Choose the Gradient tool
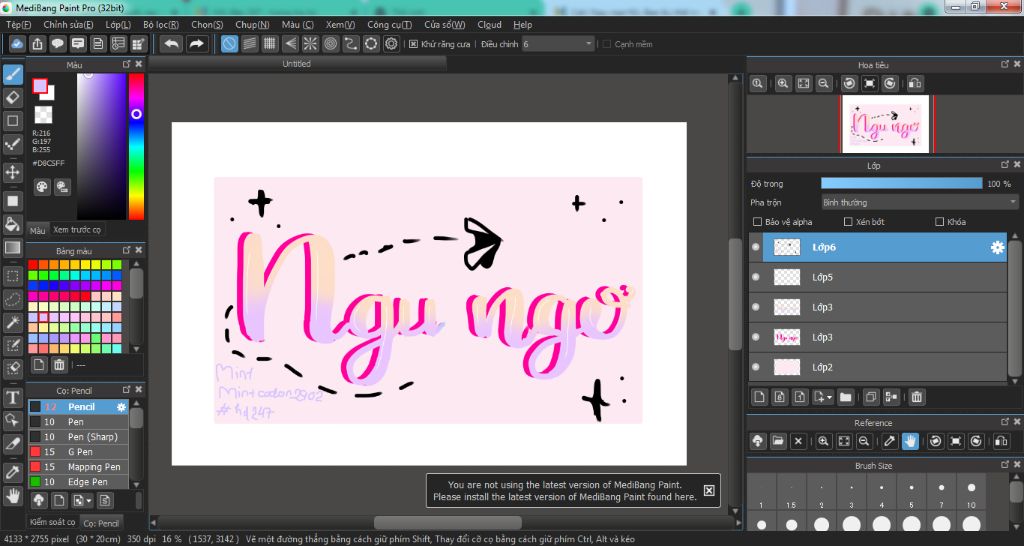The image size is (1024, 546). click(x=12, y=248)
